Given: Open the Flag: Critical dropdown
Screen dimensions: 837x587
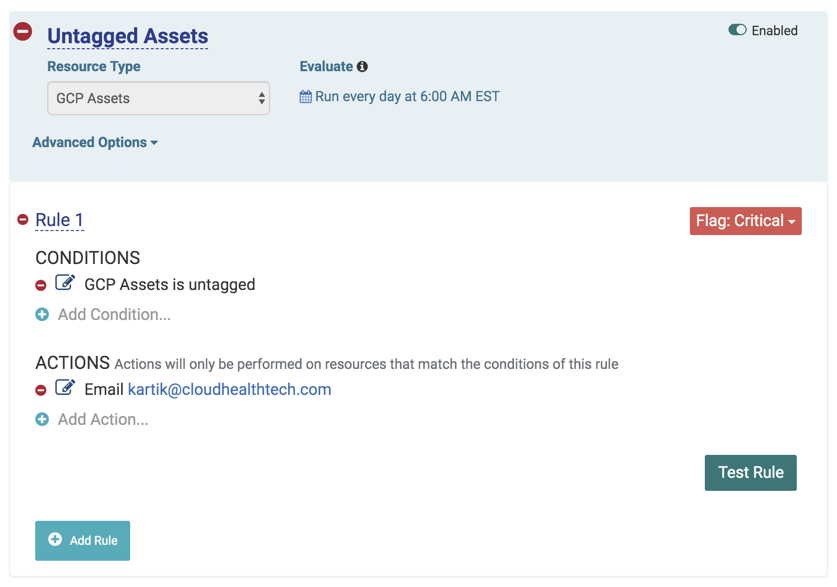Looking at the screenshot, I should 745,221.
